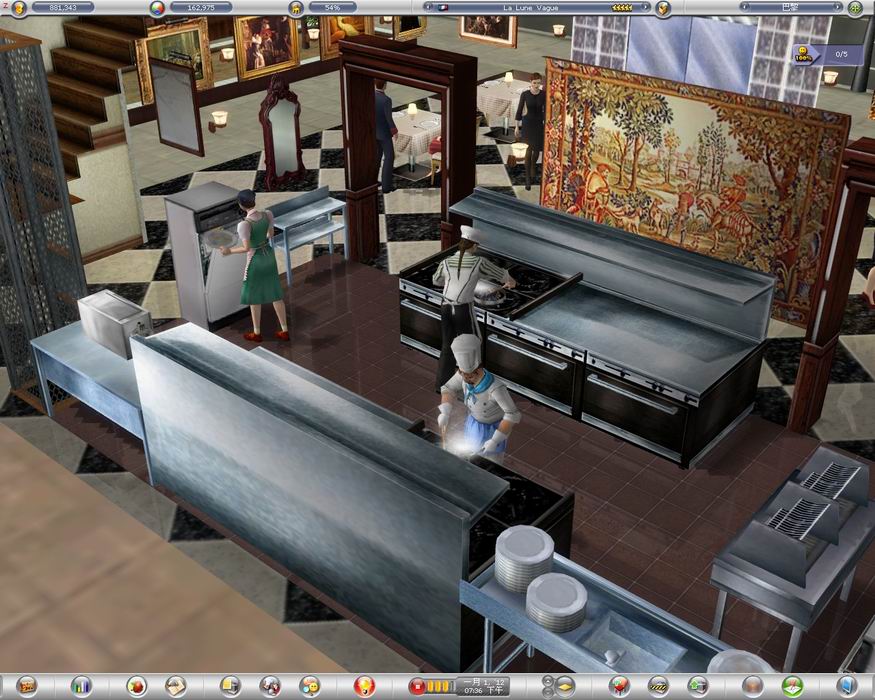
Task: Open the bar chart statistics icon
Action: [81, 686]
